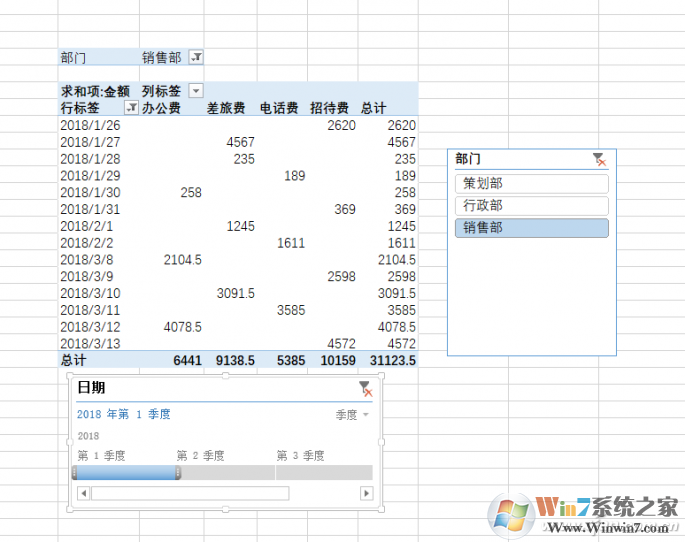Select the 2018/1/30 row label

click(x=90, y=193)
